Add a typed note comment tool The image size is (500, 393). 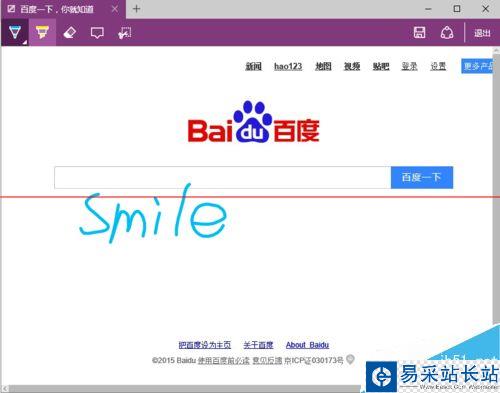coord(97,33)
